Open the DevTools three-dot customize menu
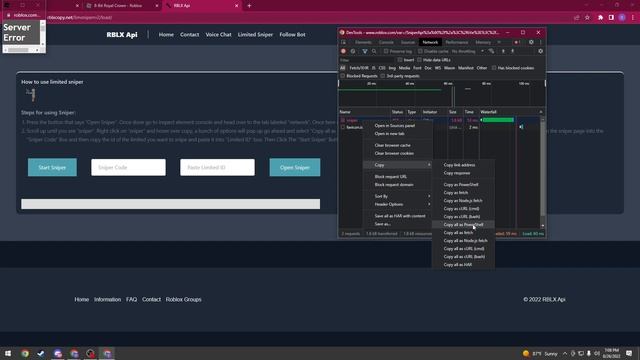This screenshot has height=360, width=640. coord(541,42)
